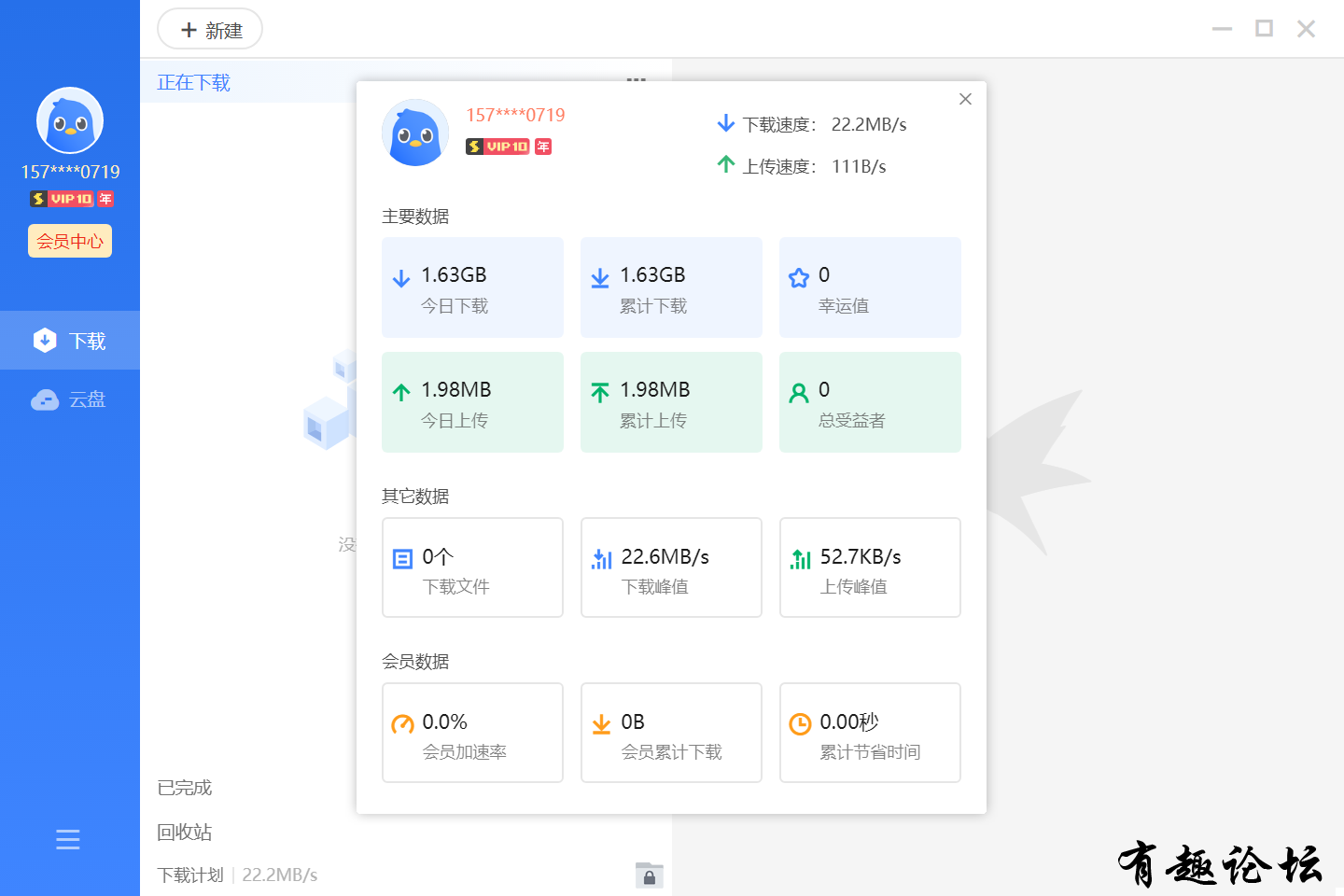Click the 新建 new task button
The image size is (1344, 896).
point(210,30)
